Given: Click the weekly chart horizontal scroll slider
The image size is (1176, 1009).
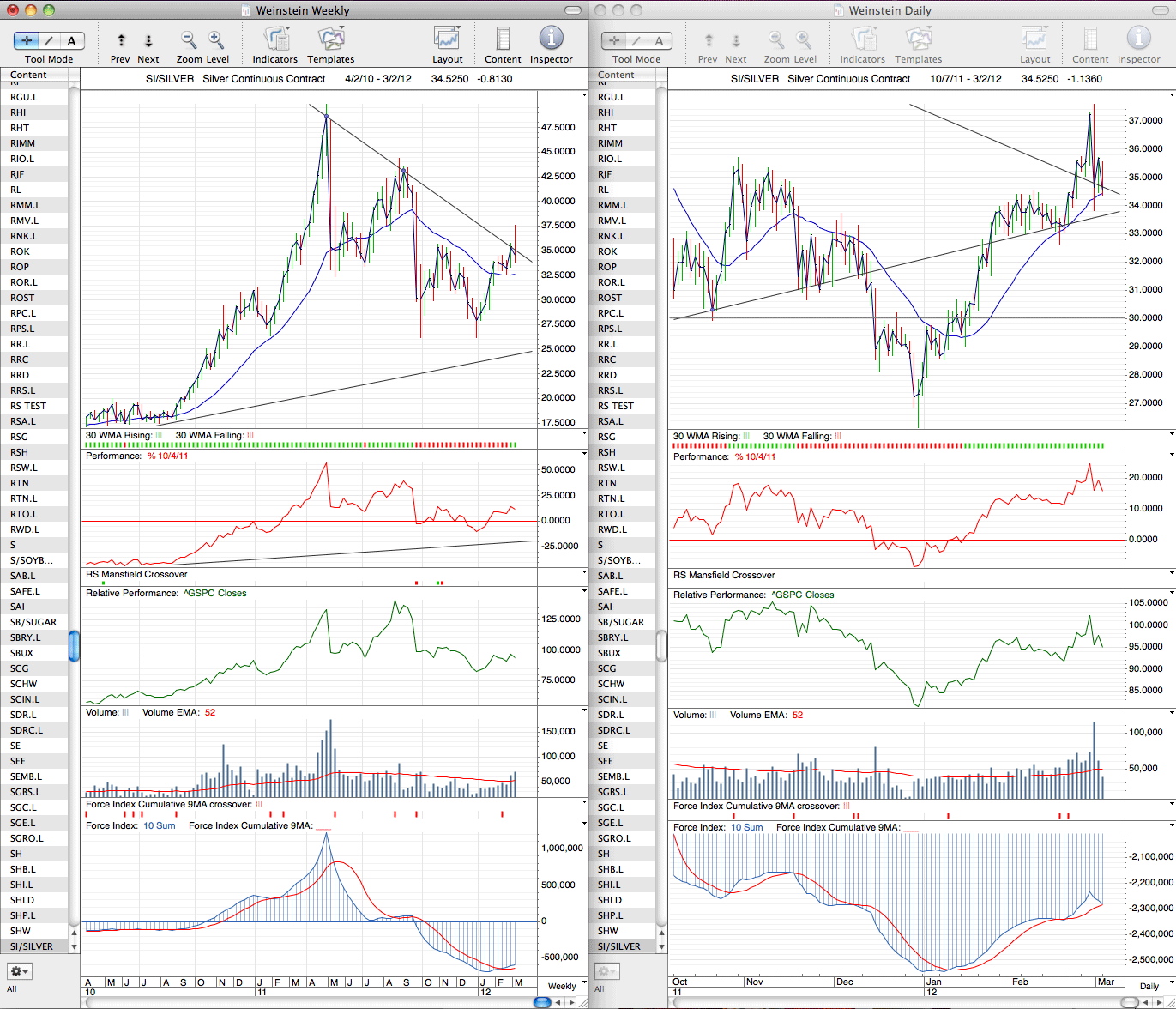Looking at the screenshot, I should point(542,1001).
